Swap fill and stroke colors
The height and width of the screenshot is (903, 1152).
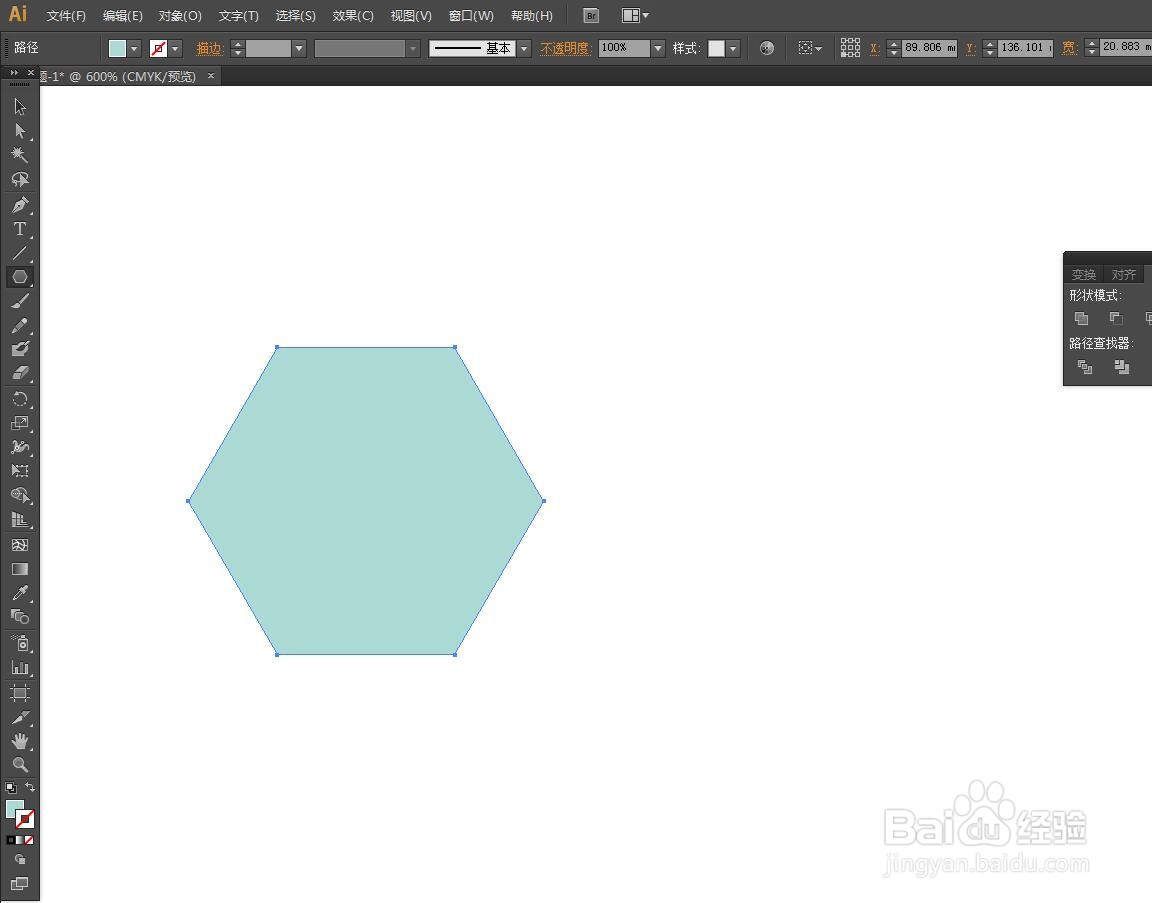[x=30, y=787]
